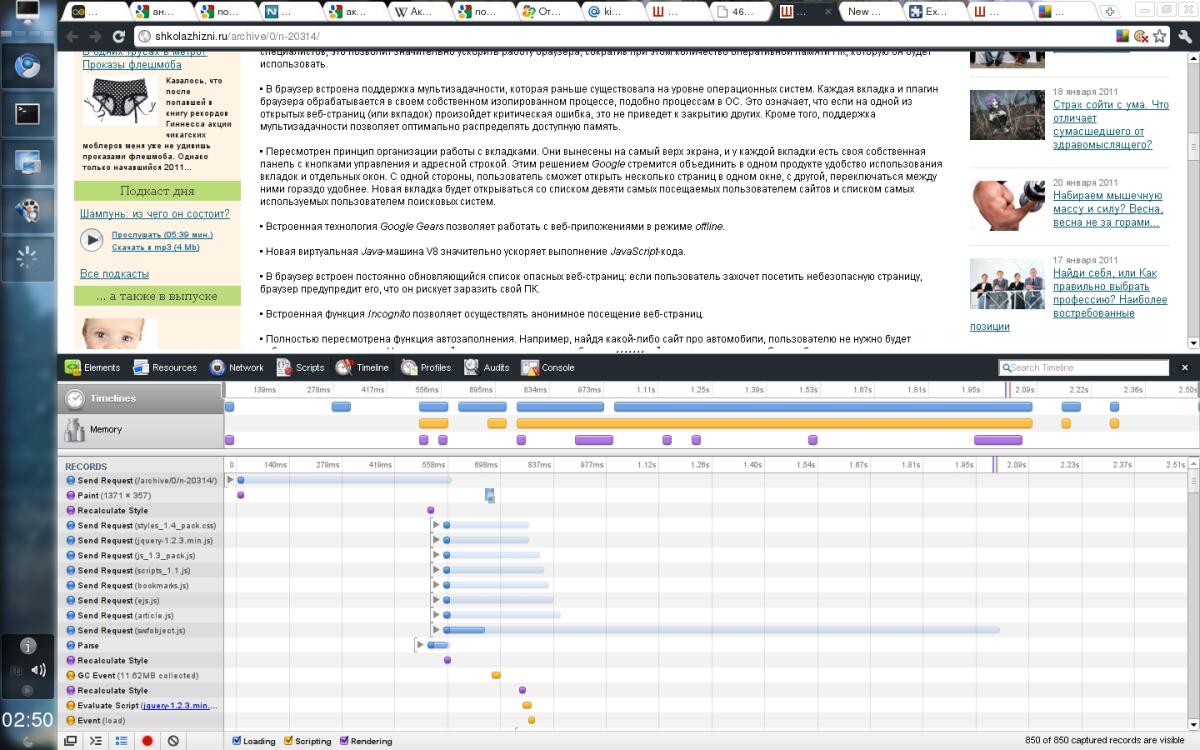1200x750 pixels.
Task: Expand the swfobject.js request disclosure triangle
Action: click(x=435, y=630)
